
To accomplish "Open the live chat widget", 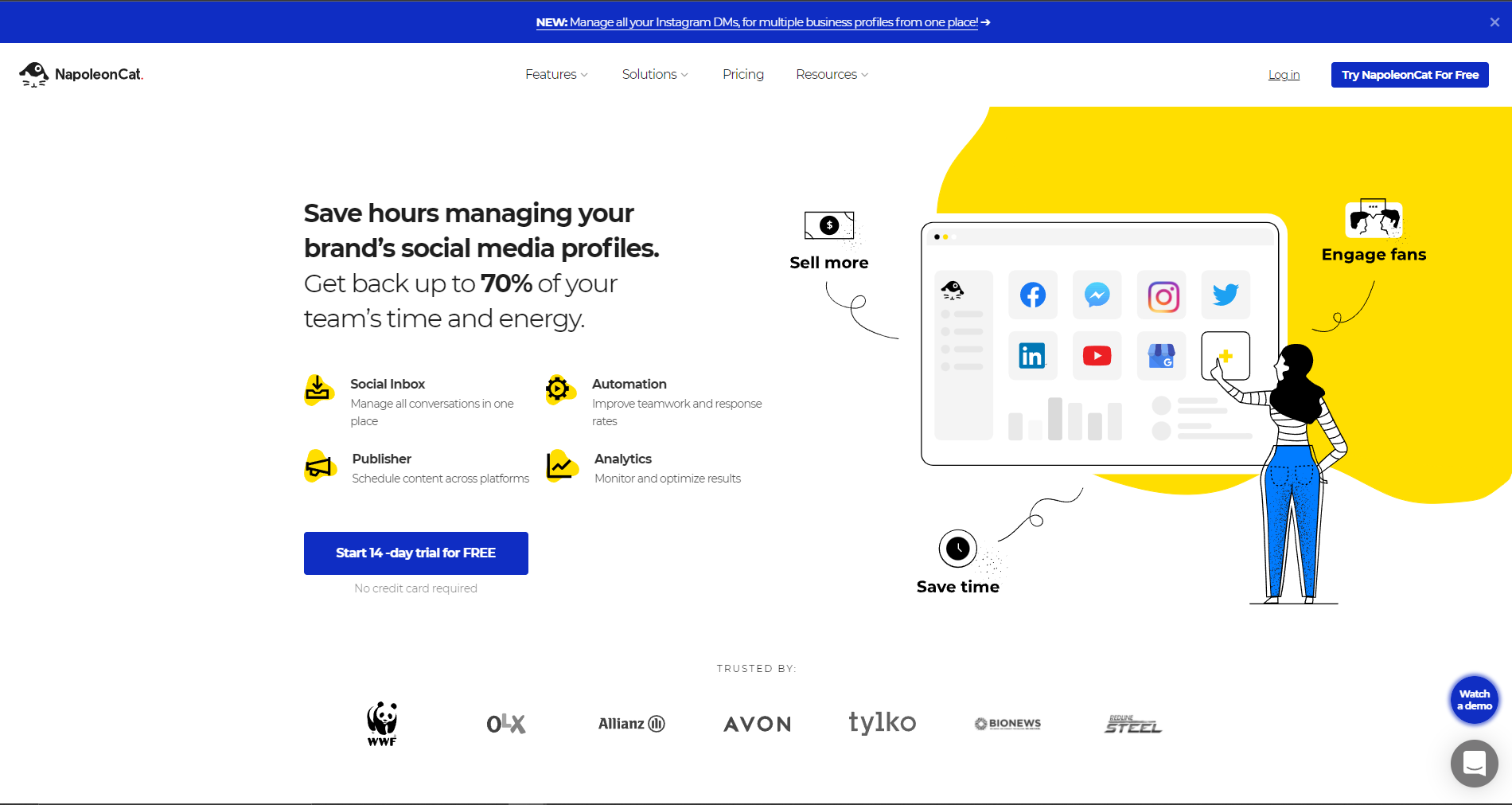I will point(1475,764).
